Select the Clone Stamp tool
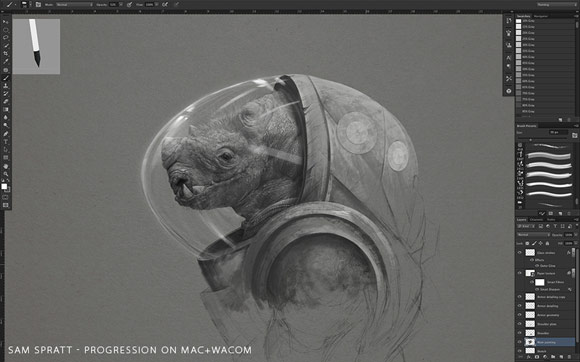This screenshot has height=362, width=580. [6, 85]
